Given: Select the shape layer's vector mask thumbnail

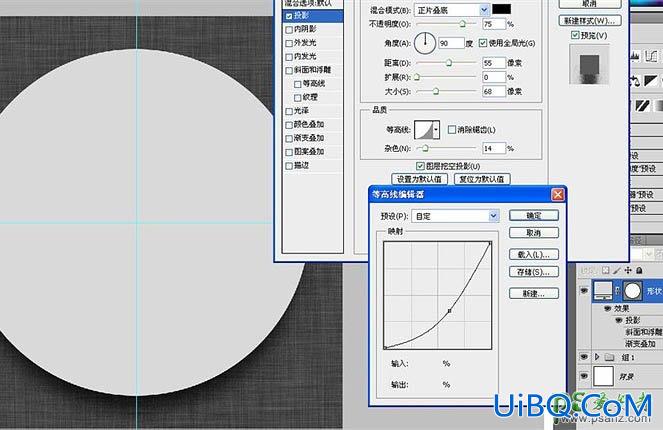Looking at the screenshot, I should point(633,290).
